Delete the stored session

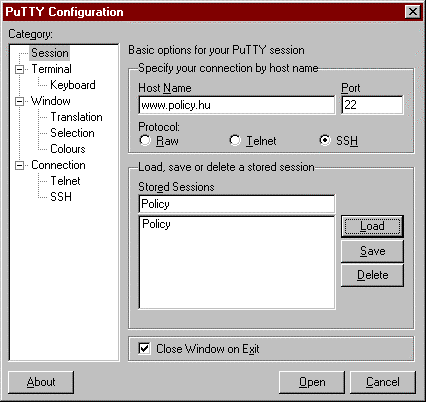372,275
